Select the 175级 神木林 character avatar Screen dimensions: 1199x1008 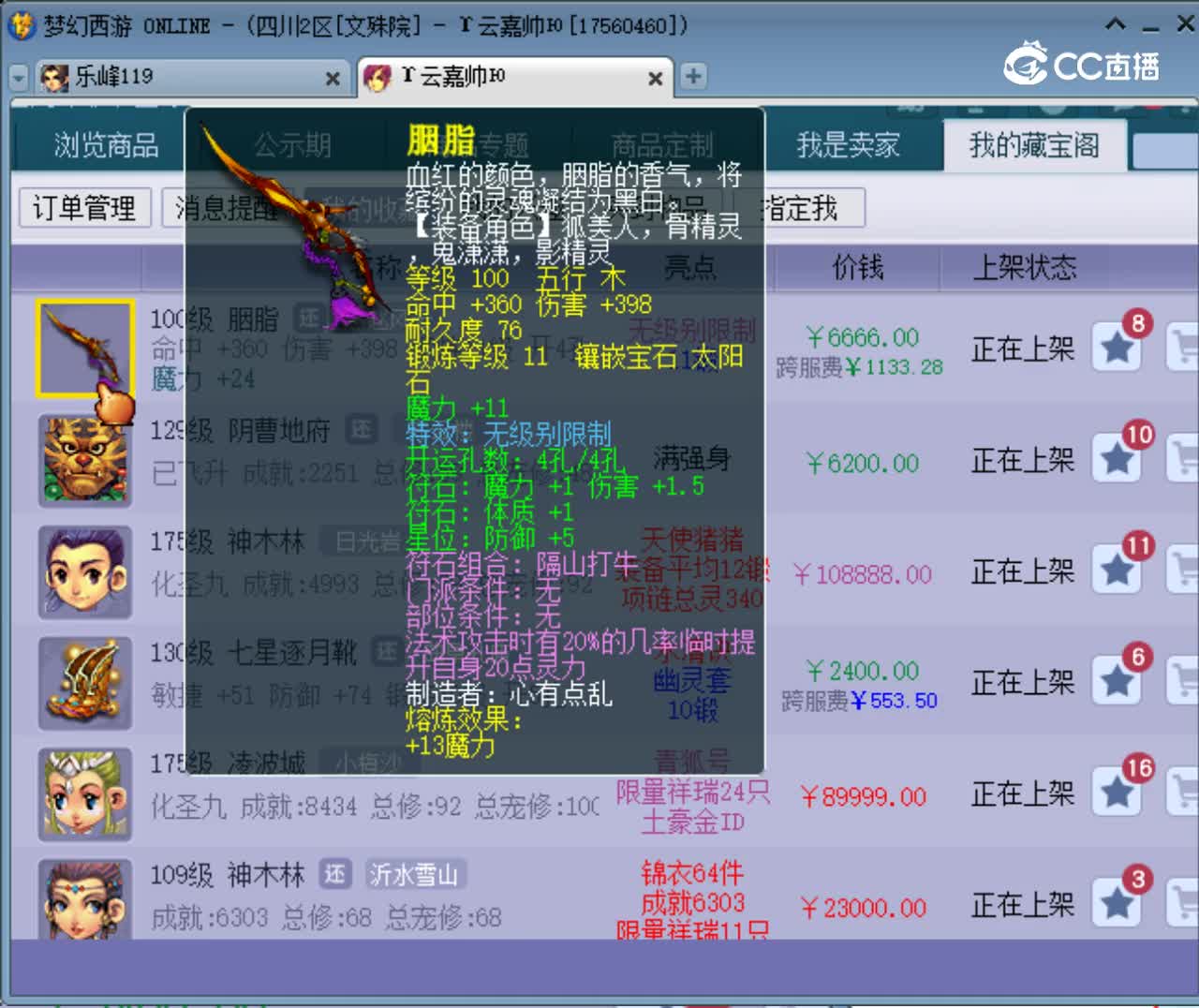pyautogui.click(x=84, y=572)
